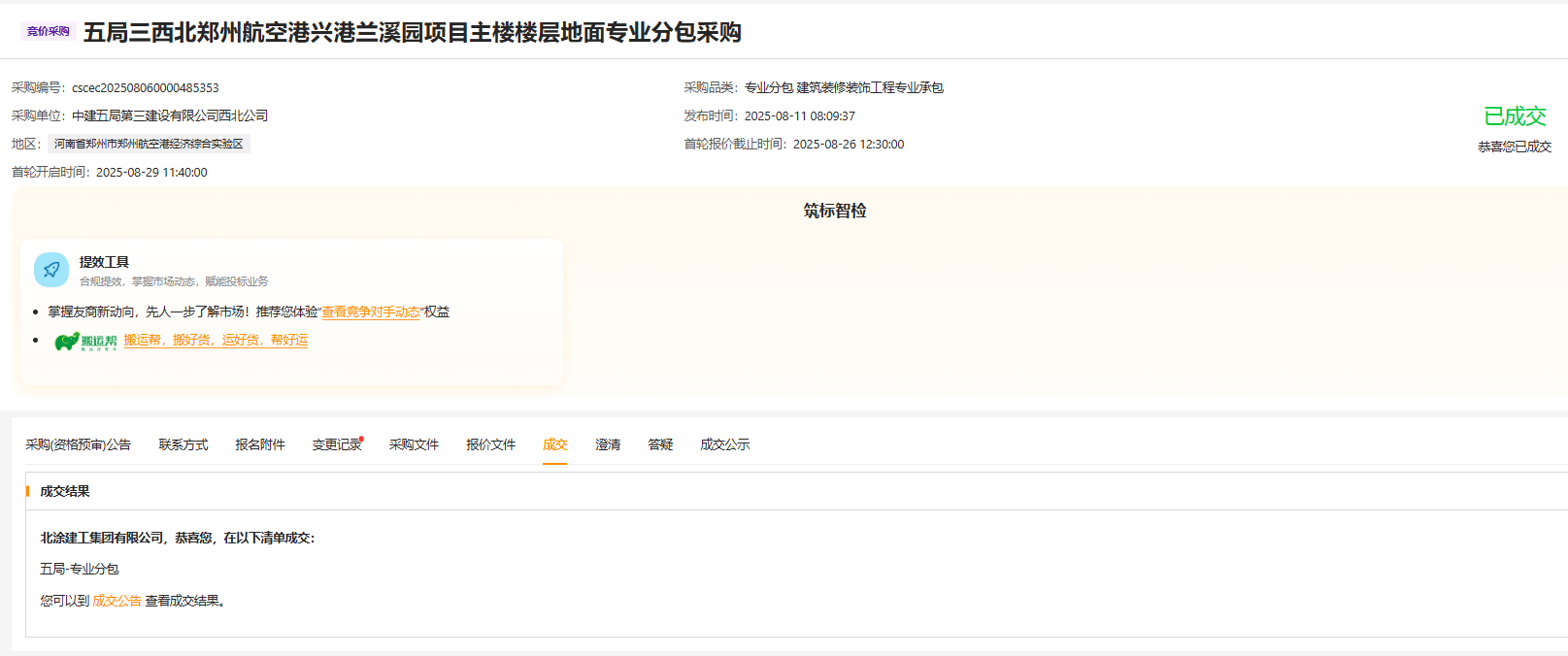Go to the 报价文件 tab
The height and width of the screenshot is (656, 1568).
pyautogui.click(x=490, y=444)
